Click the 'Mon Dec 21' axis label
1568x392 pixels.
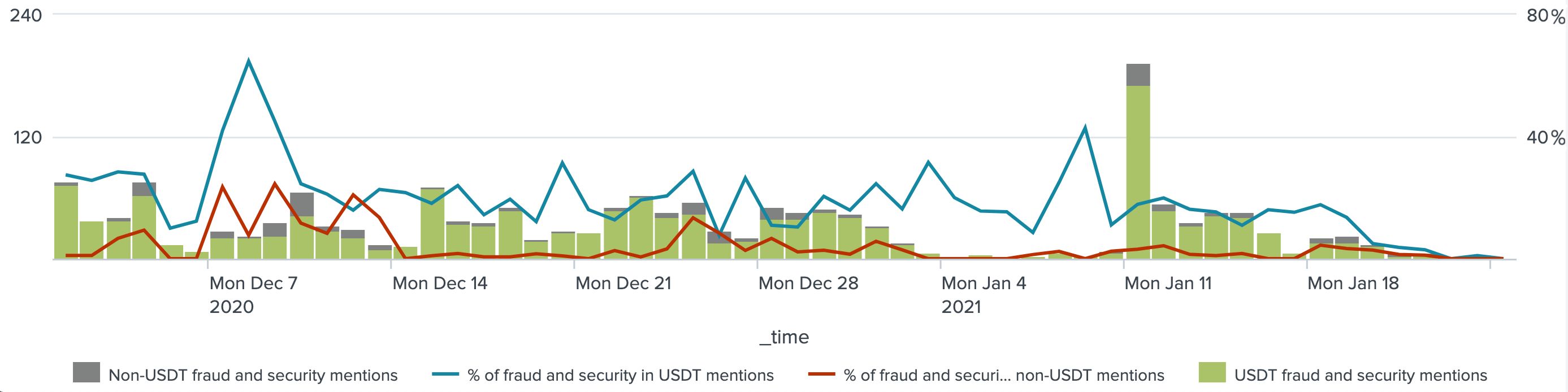pos(623,283)
